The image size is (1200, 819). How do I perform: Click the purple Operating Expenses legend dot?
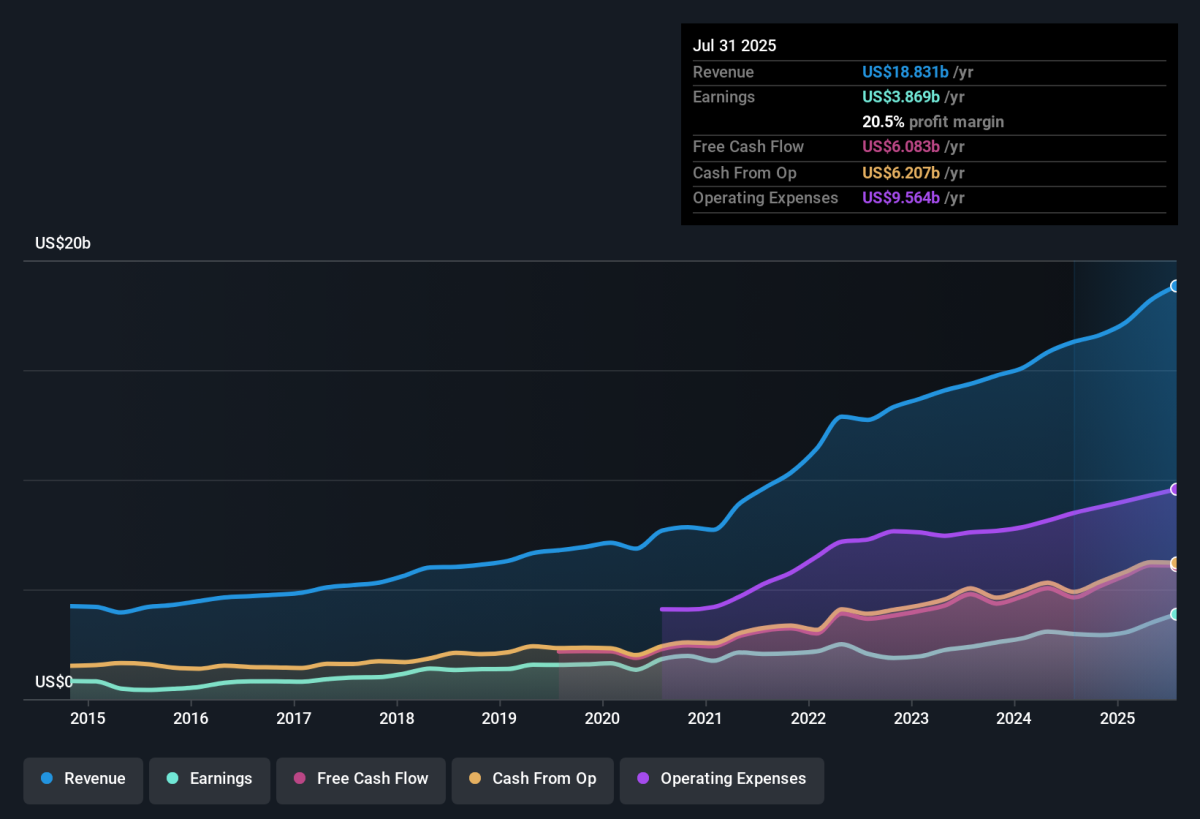642,779
